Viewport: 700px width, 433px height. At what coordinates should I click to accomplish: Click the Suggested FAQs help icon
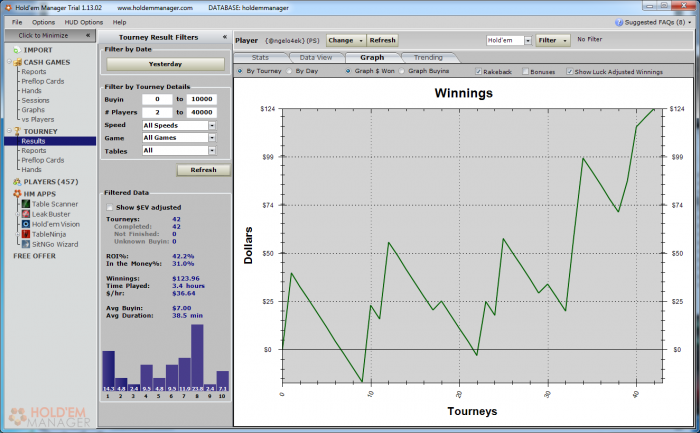point(619,22)
